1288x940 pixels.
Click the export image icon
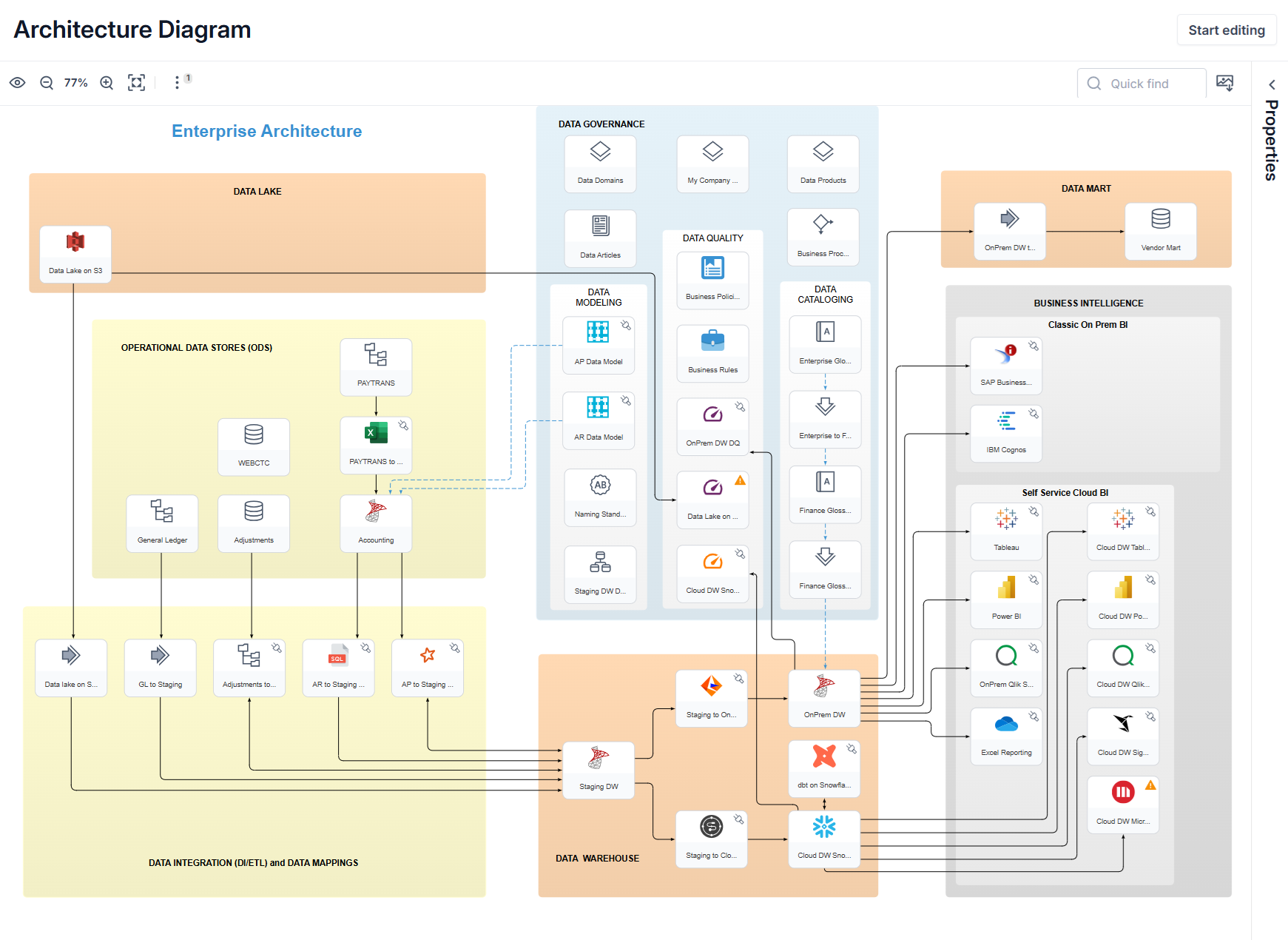click(1225, 83)
